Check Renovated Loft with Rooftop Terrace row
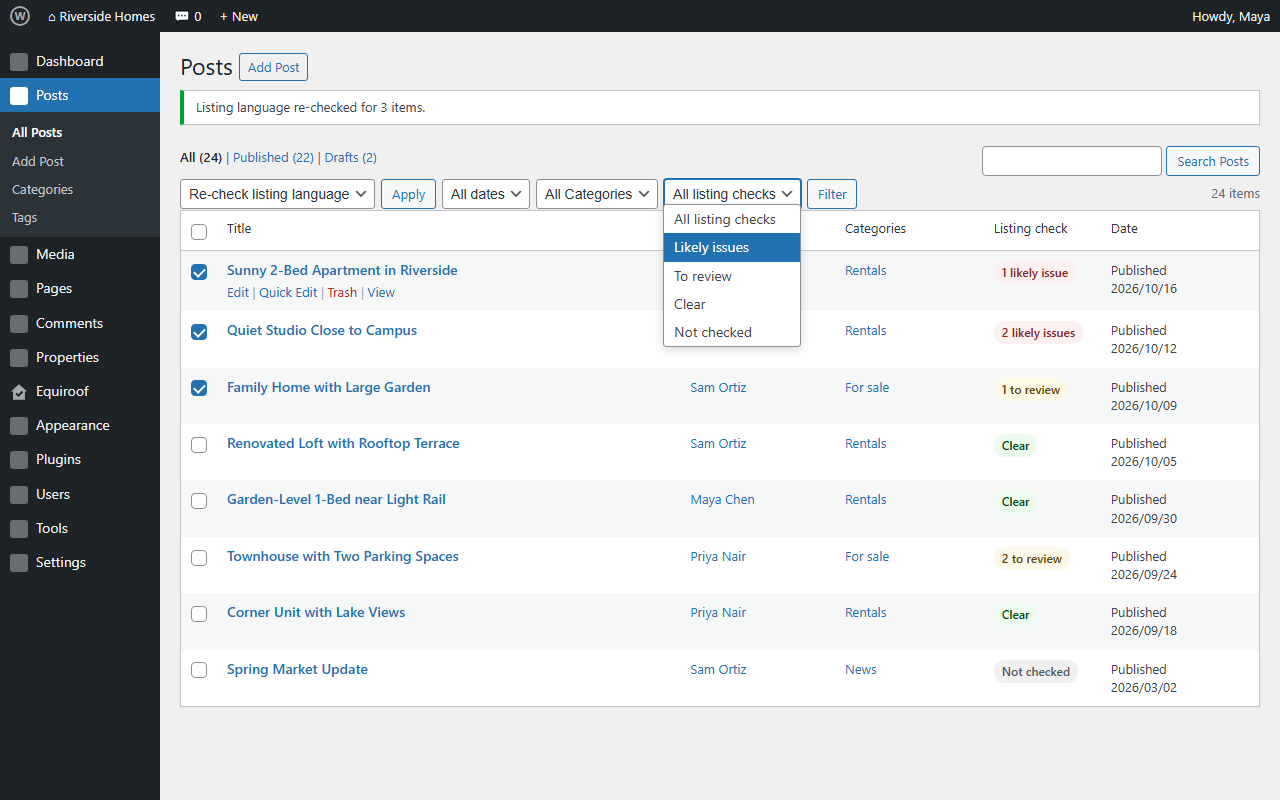The height and width of the screenshot is (800, 1280). (x=199, y=445)
